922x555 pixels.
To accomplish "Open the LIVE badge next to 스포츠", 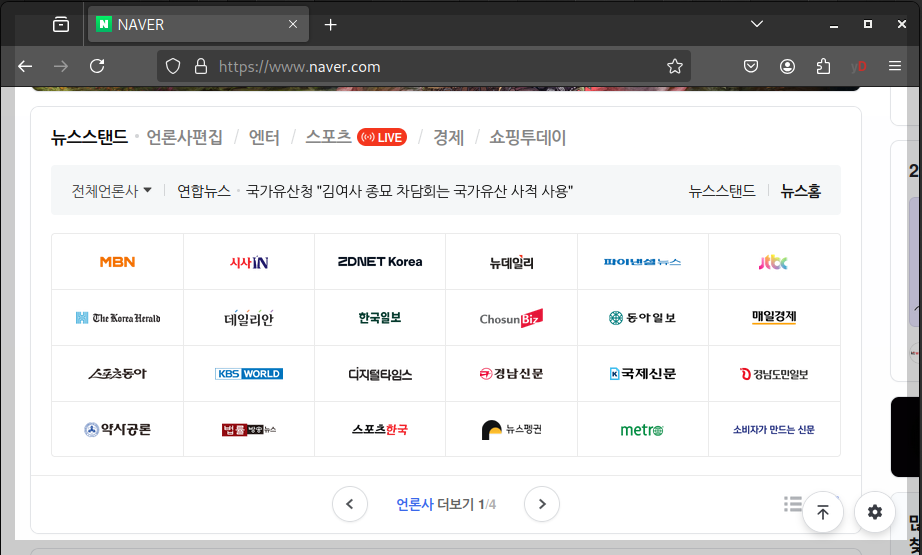I will pyautogui.click(x=382, y=137).
